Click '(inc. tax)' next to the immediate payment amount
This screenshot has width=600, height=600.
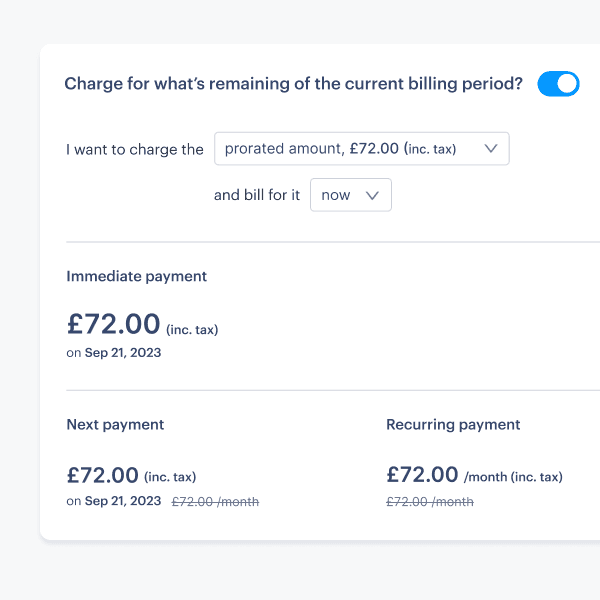[192, 329]
